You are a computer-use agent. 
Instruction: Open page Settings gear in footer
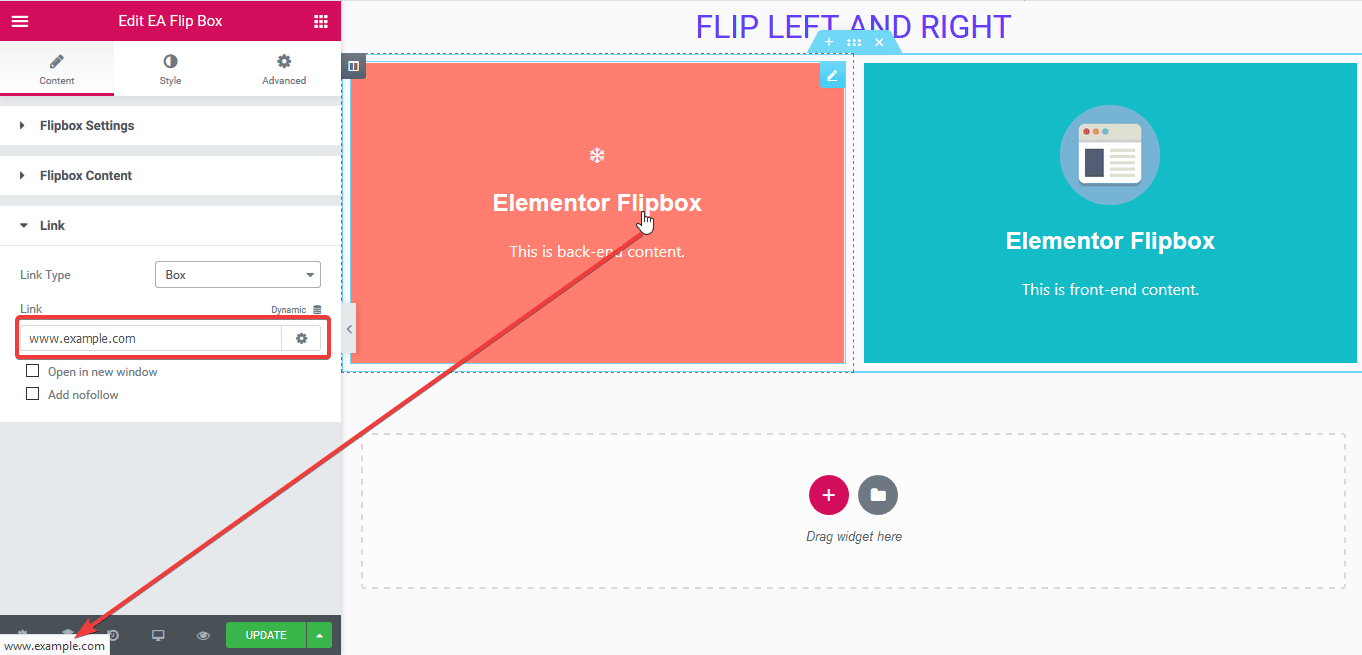coord(21,635)
